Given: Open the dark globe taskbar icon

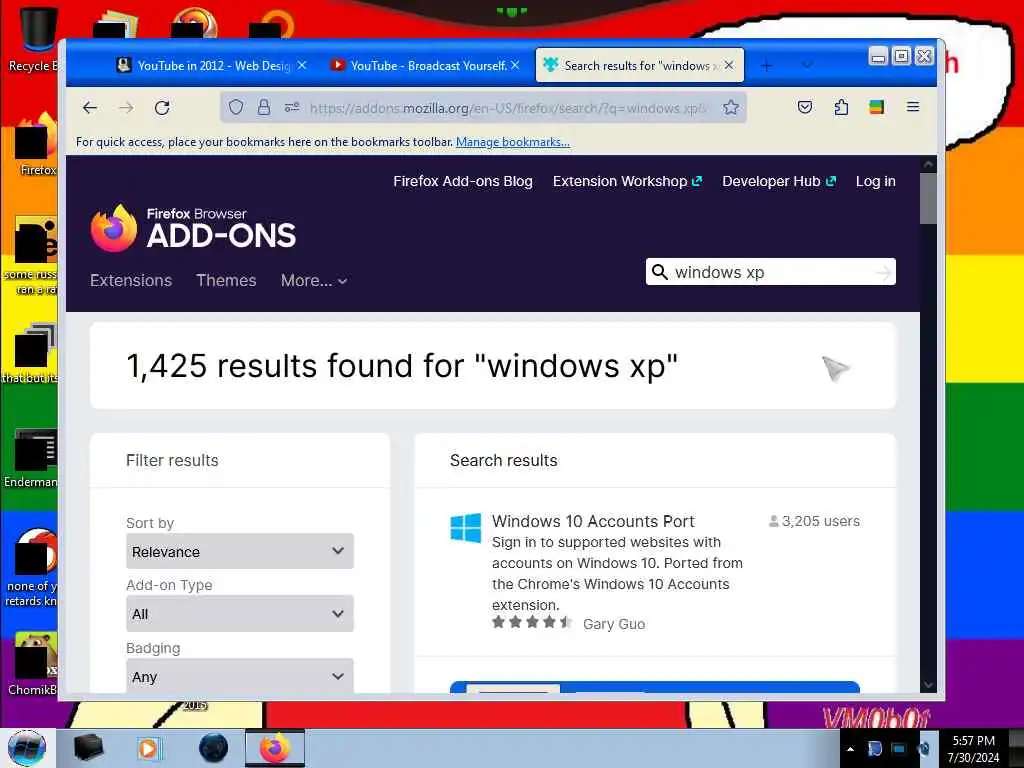Looking at the screenshot, I should pos(213,748).
